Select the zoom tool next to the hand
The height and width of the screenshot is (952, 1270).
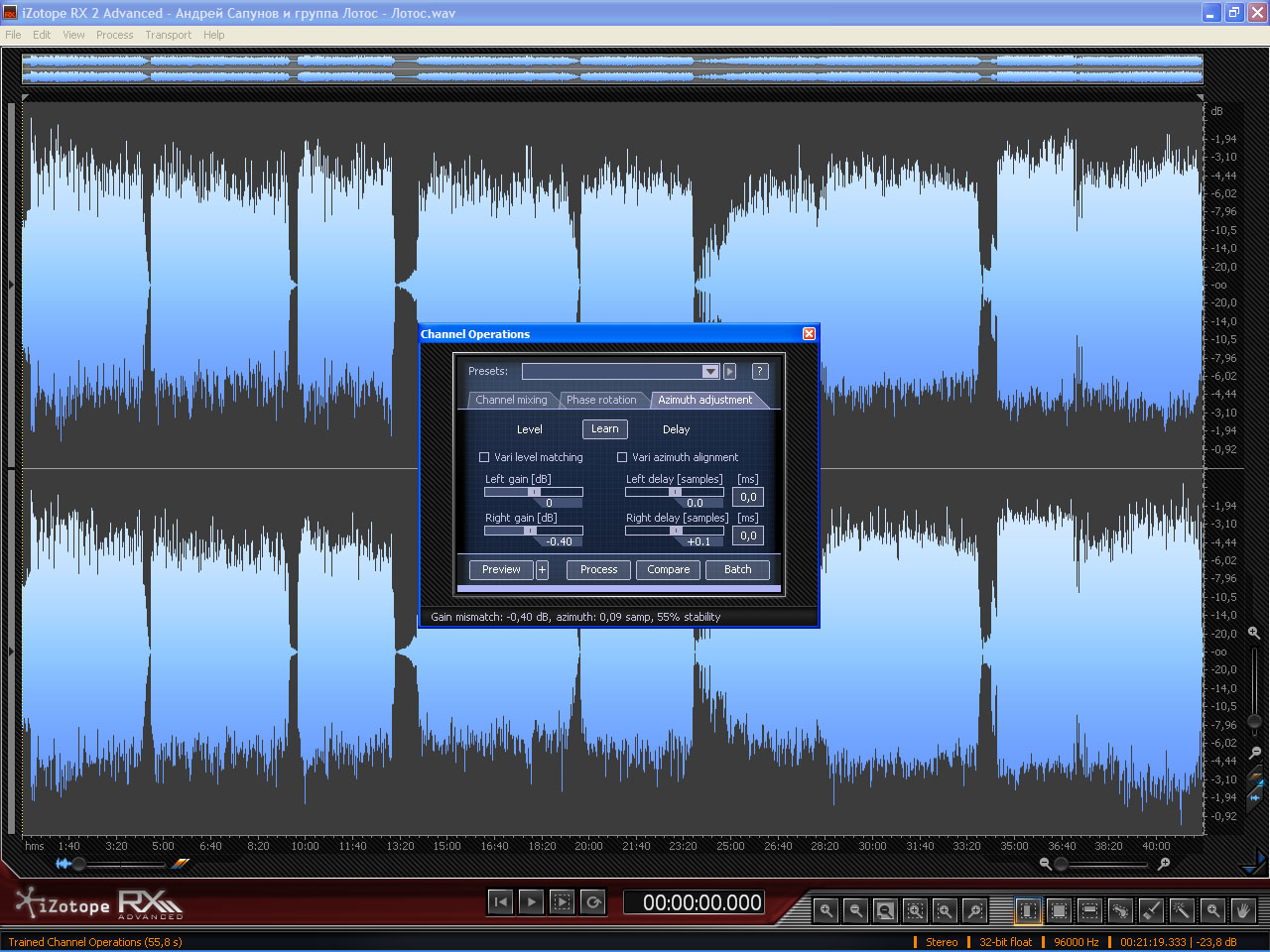tap(1212, 909)
